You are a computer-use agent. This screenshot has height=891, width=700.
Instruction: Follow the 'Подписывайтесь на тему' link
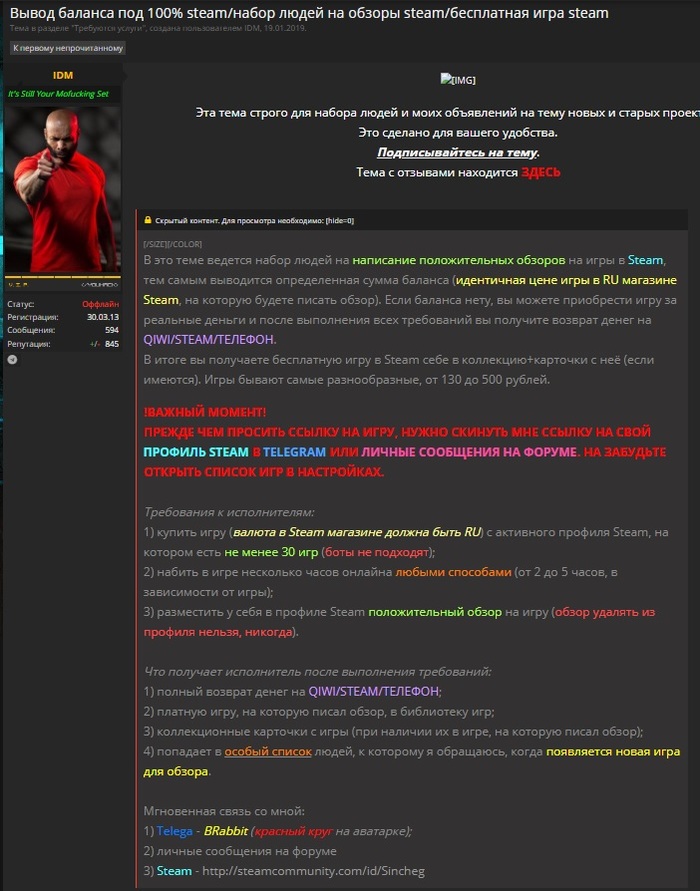tap(457, 152)
